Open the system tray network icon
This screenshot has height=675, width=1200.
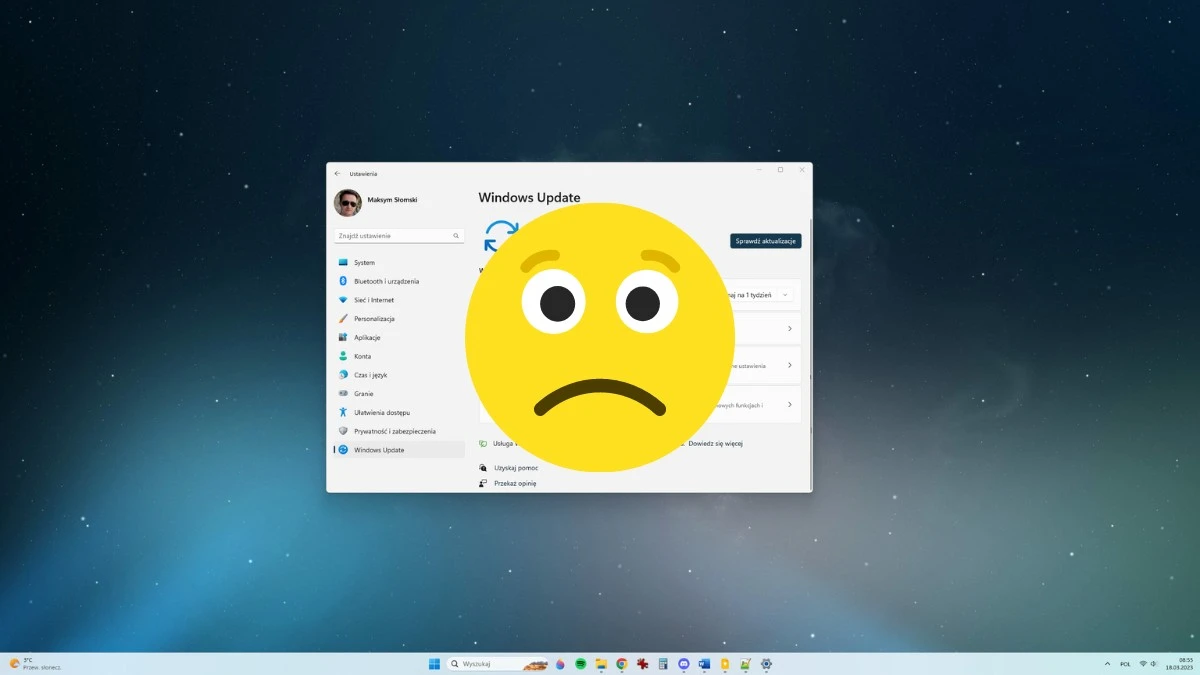1143,663
